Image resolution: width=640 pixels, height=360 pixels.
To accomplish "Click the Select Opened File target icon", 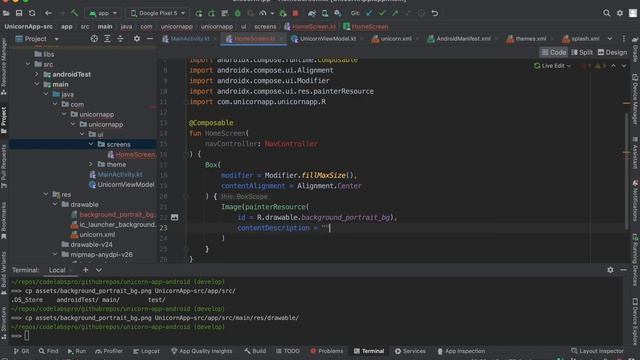I will click(x=94, y=39).
